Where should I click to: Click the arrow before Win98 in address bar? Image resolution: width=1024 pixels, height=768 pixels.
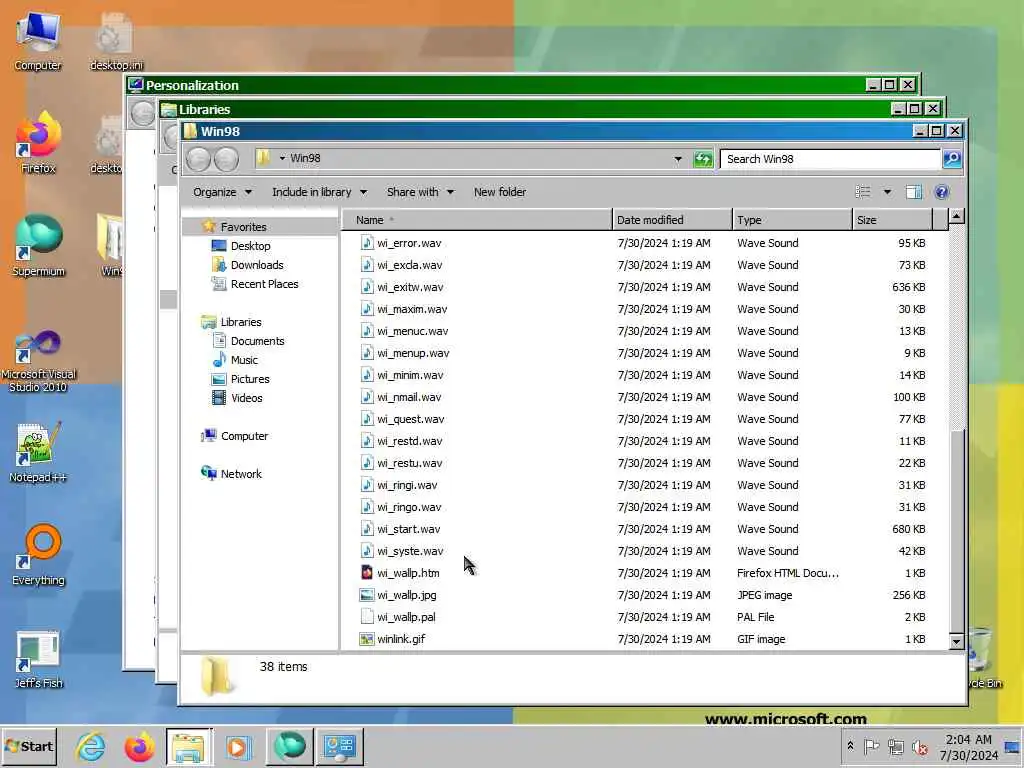tap(282, 158)
